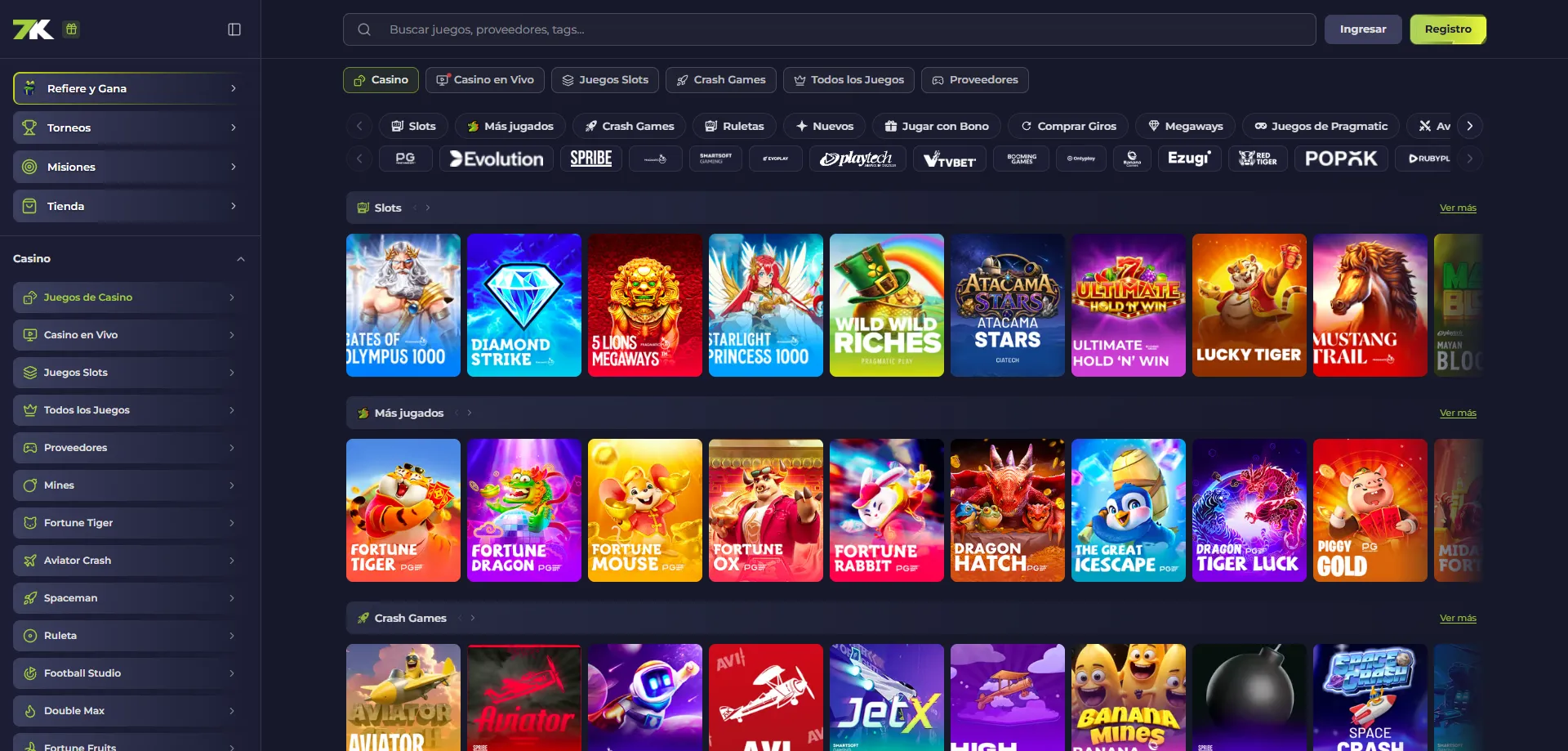
Task: Open Crash Games top tab
Action: [721, 80]
